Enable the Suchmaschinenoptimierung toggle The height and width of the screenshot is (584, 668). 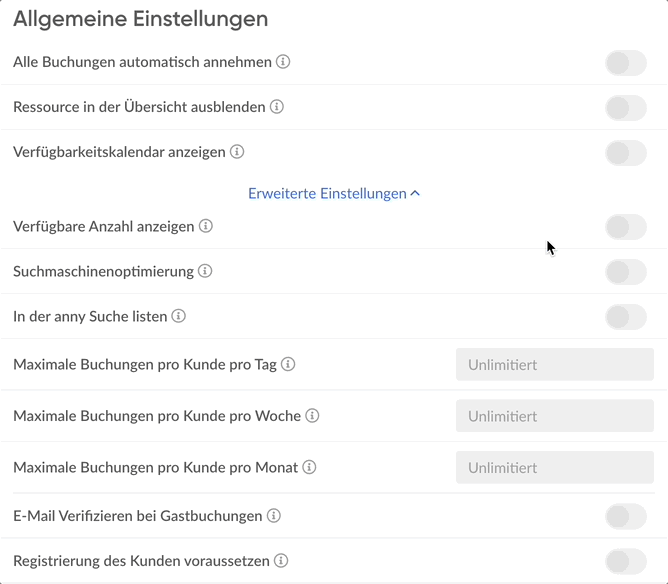coord(626,272)
